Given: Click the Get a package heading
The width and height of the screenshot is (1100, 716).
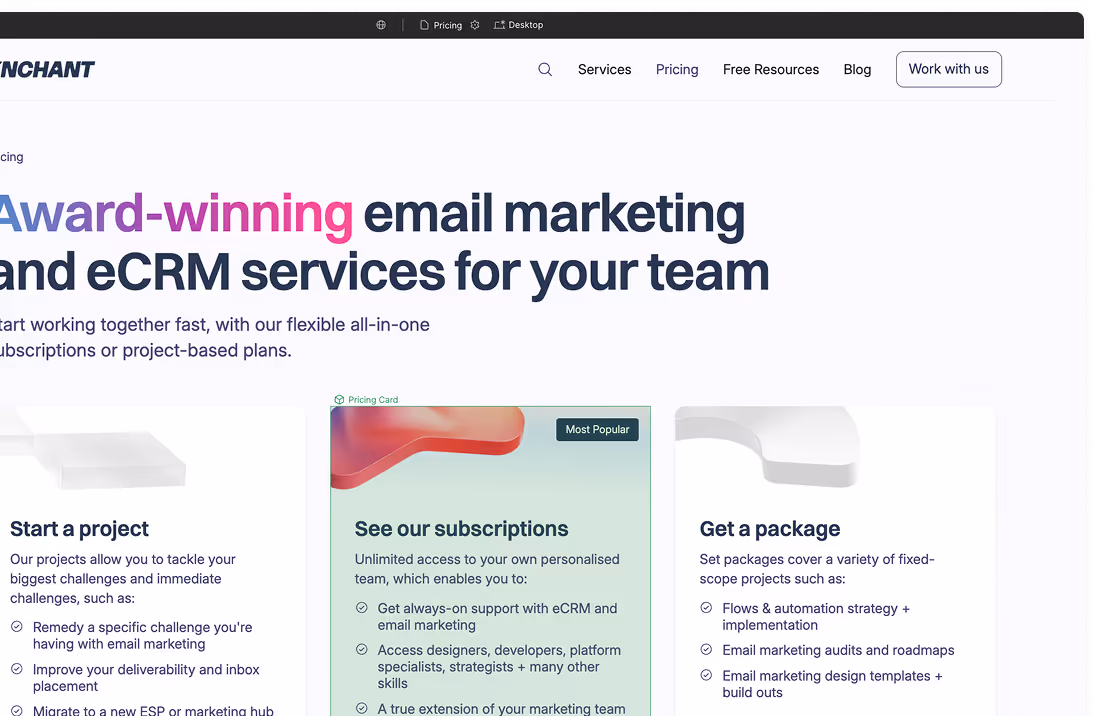Looking at the screenshot, I should pyautogui.click(x=770, y=529).
